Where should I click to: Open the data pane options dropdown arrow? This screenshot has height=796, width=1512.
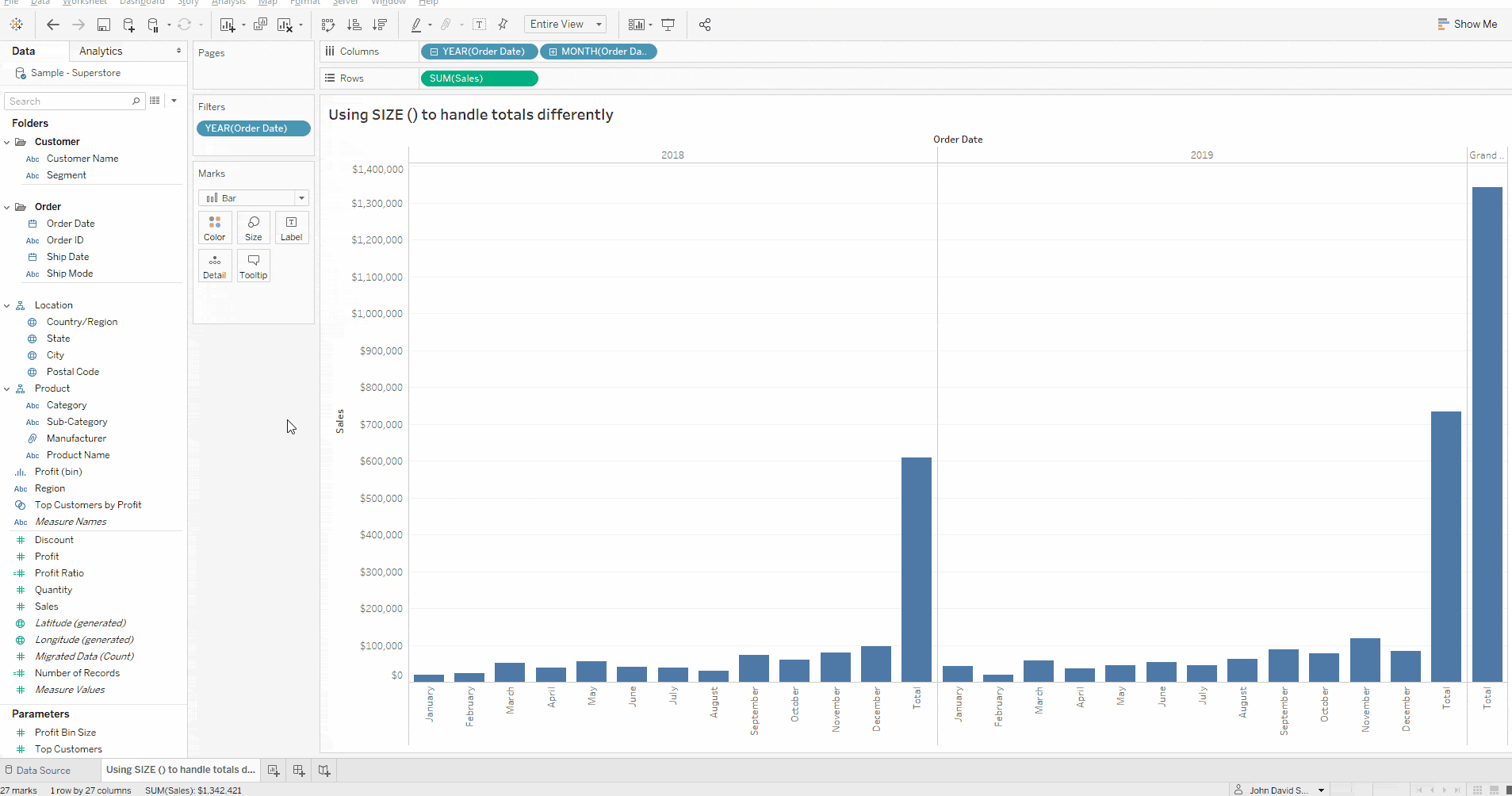(174, 101)
